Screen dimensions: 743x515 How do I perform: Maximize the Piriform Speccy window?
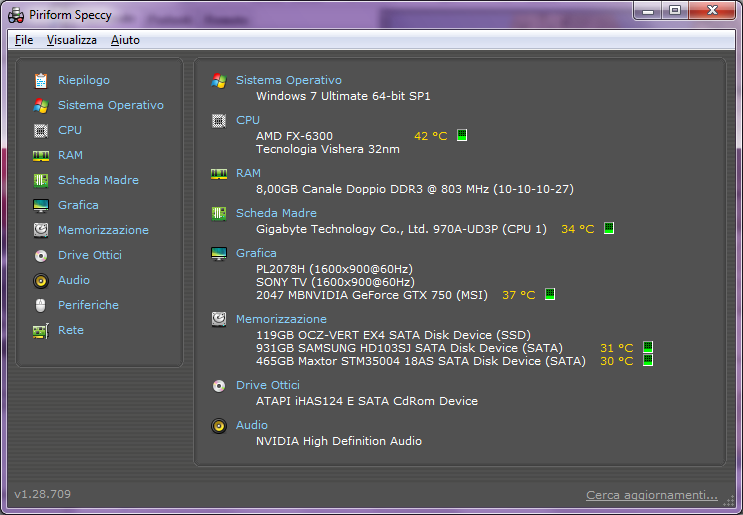[x=675, y=10]
